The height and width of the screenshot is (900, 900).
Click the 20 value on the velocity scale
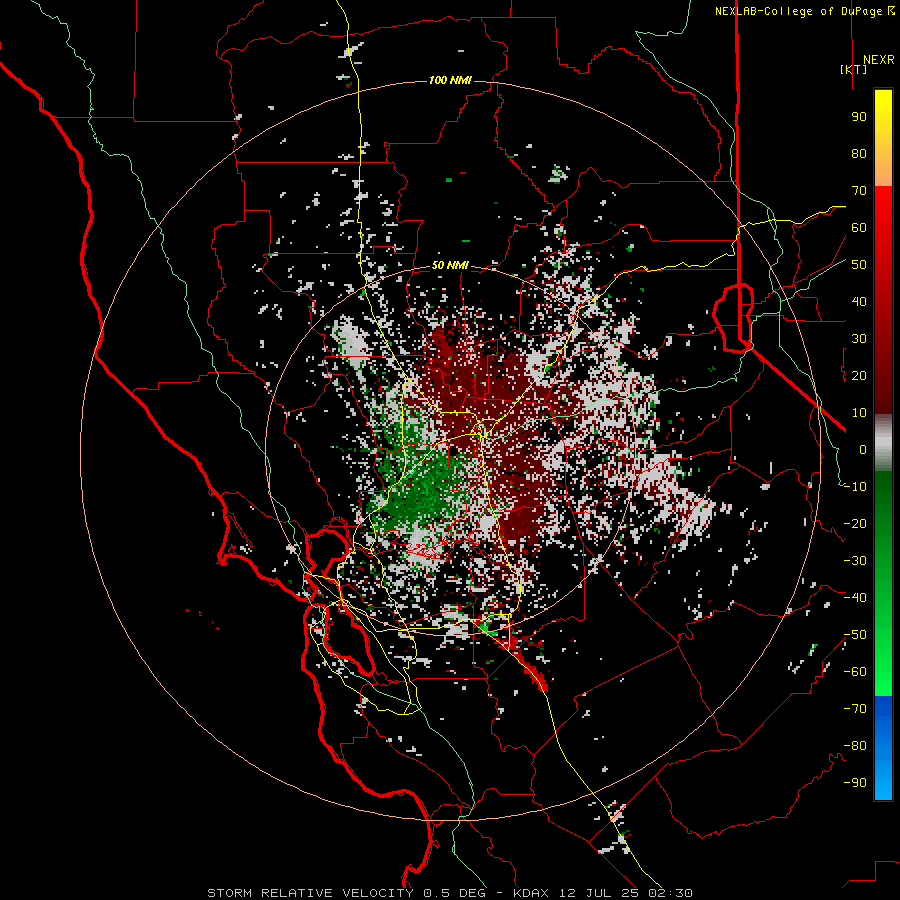859,375
